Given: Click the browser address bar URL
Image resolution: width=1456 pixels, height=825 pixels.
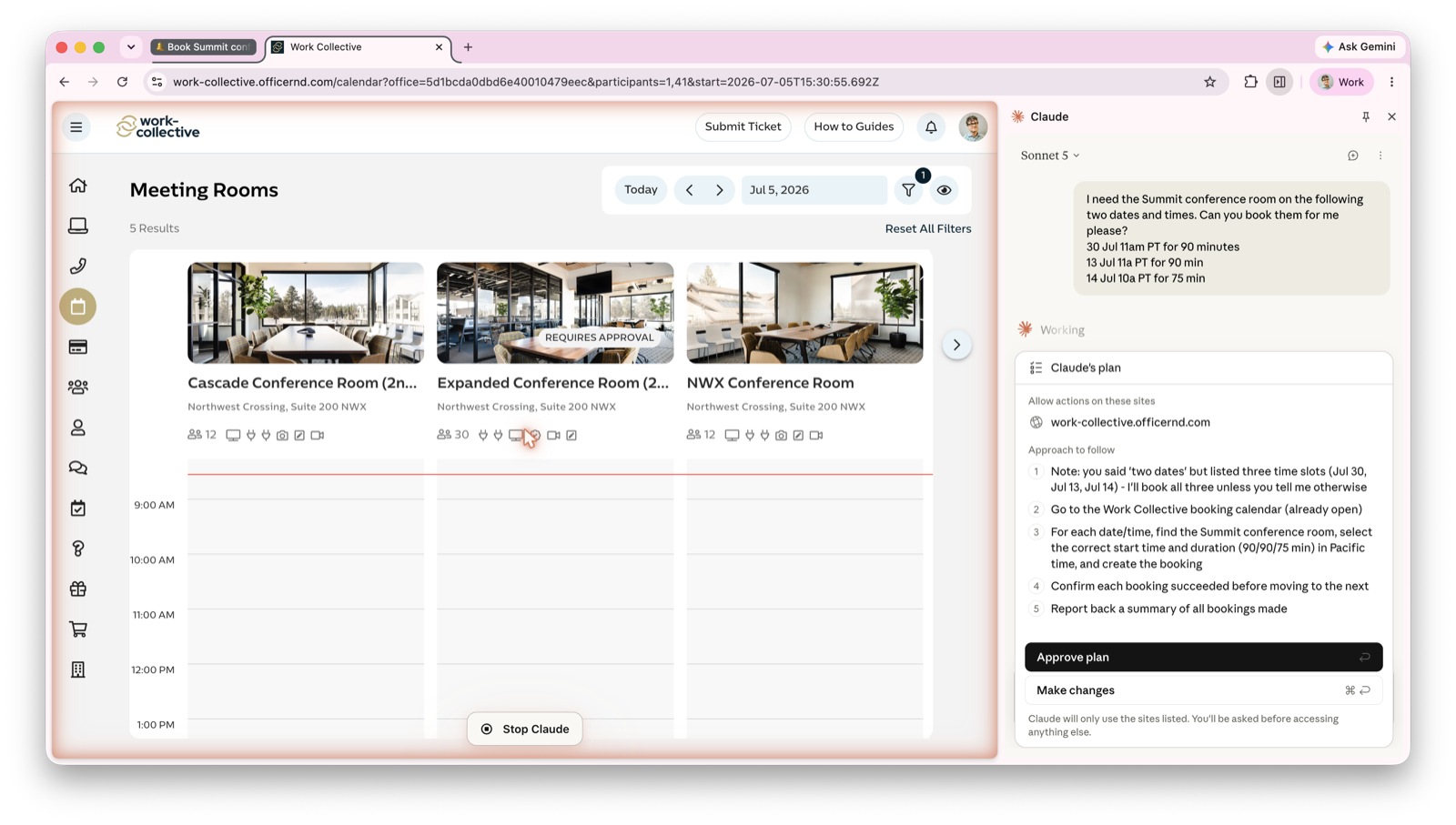Looking at the screenshot, I should click(x=526, y=82).
